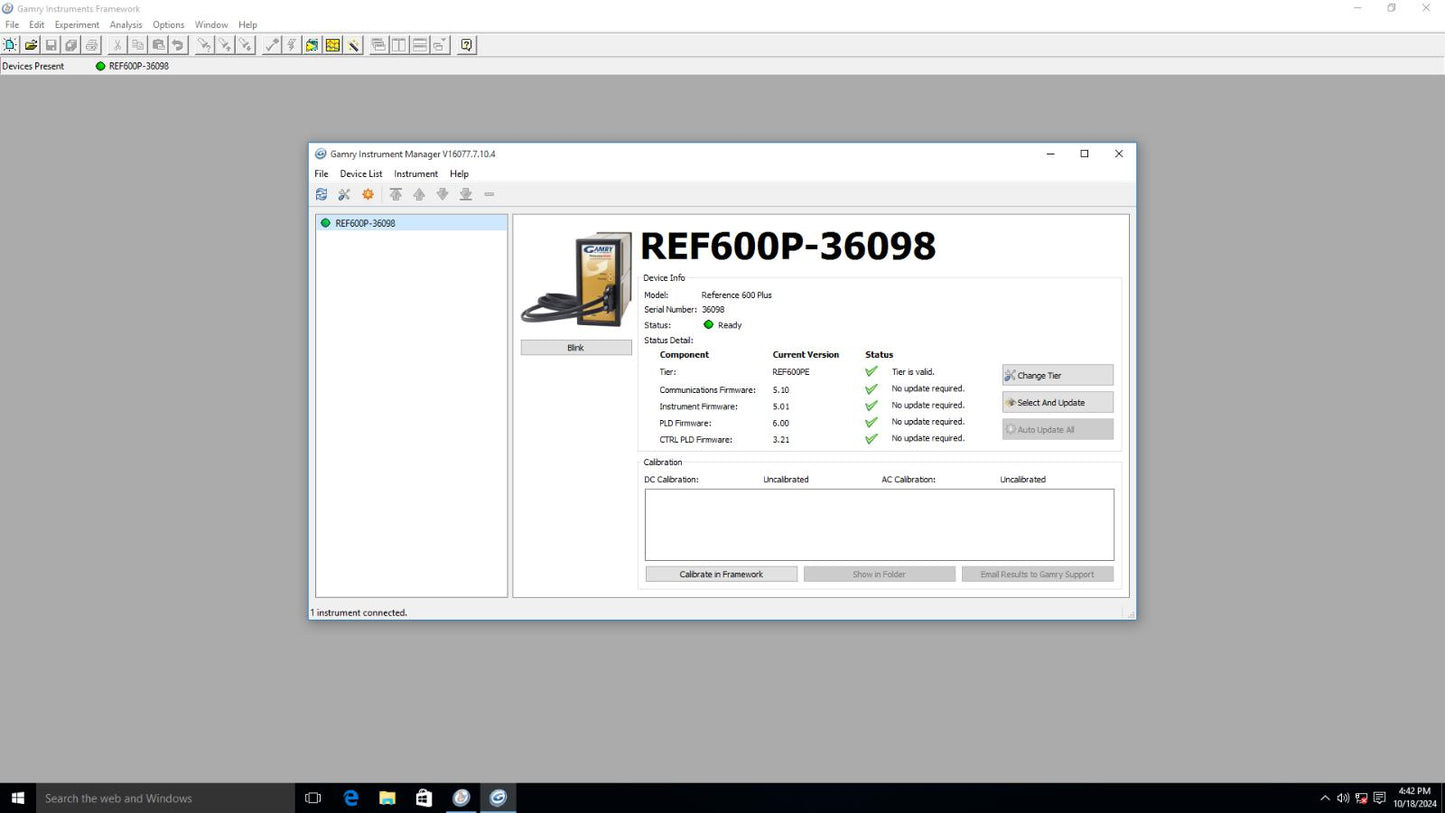Click the New file icon in Framework toolbar

[x=10, y=45]
